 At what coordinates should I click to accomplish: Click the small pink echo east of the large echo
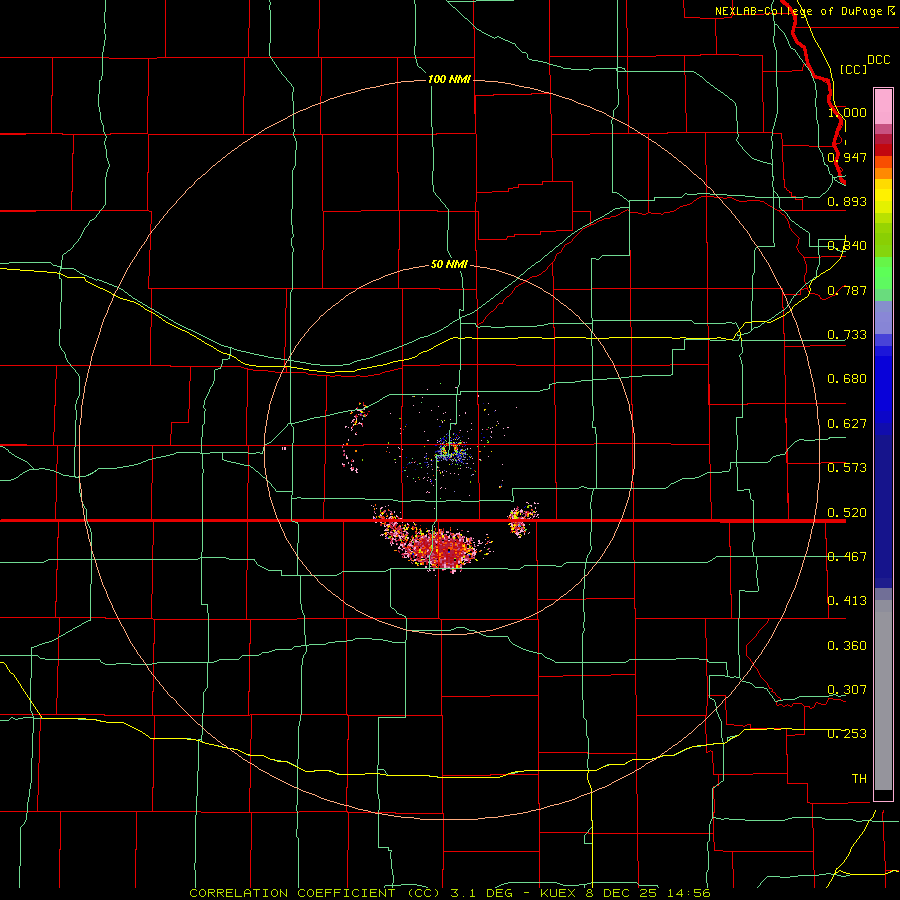522,519
